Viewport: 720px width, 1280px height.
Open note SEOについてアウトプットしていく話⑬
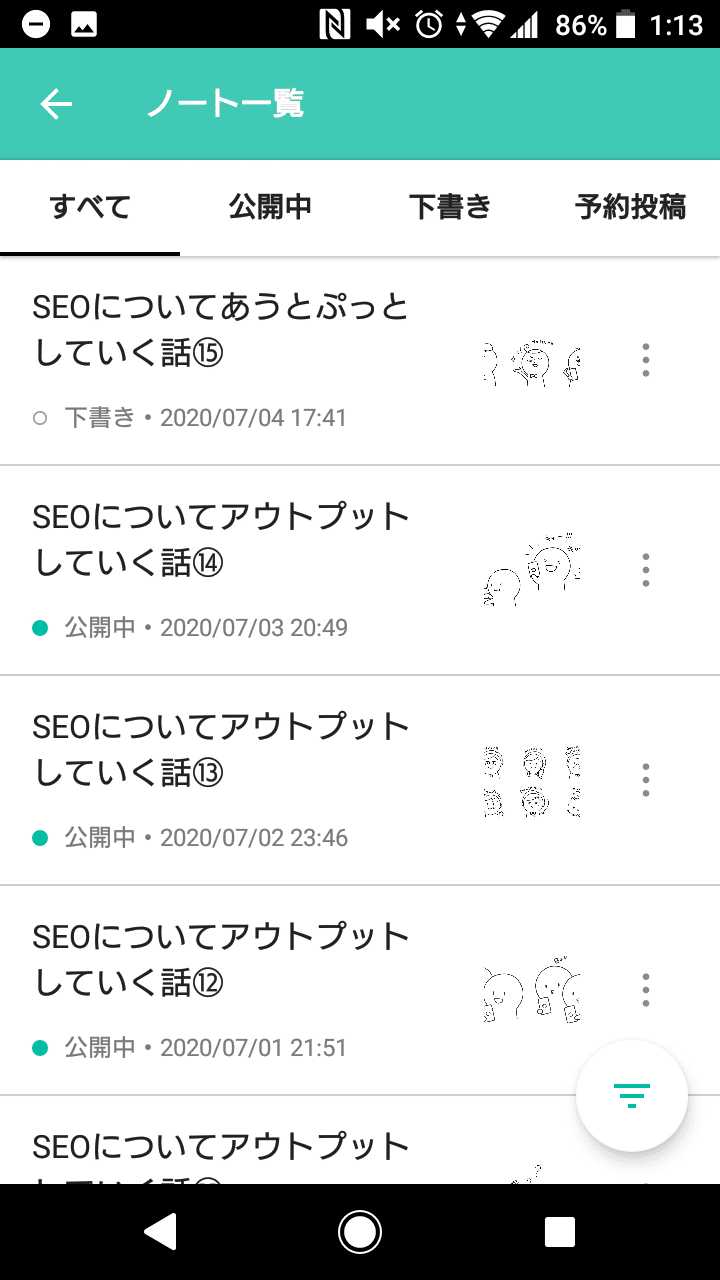click(x=360, y=781)
